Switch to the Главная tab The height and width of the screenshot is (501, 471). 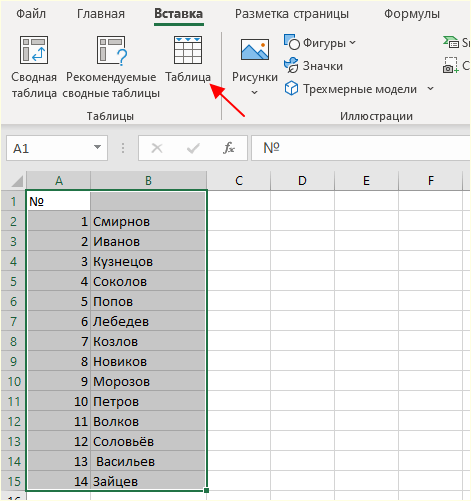tap(101, 14)
